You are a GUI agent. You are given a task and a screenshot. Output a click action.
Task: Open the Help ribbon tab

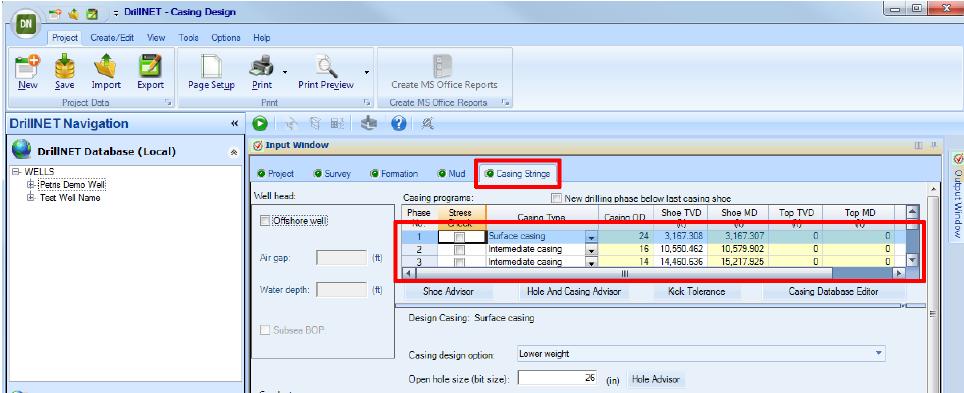pos(261,38)
